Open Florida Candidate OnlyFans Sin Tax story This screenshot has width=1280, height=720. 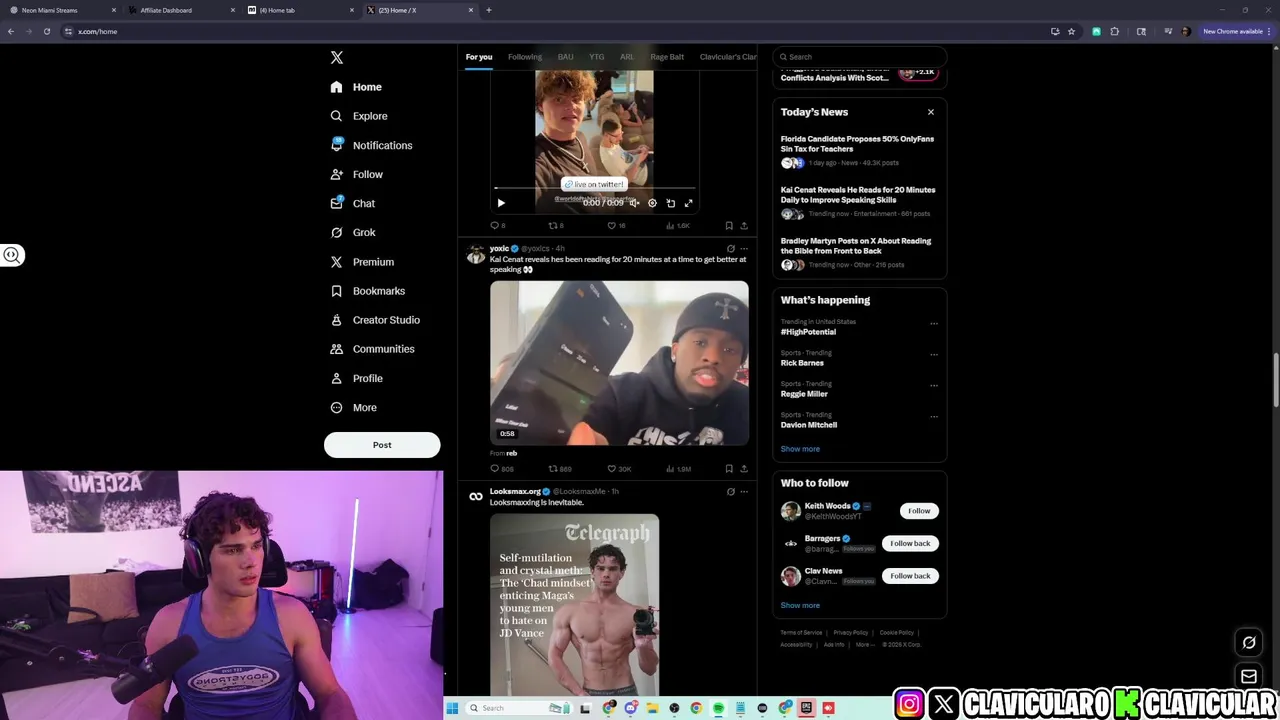pyautogui.click(x=859, y=150)
